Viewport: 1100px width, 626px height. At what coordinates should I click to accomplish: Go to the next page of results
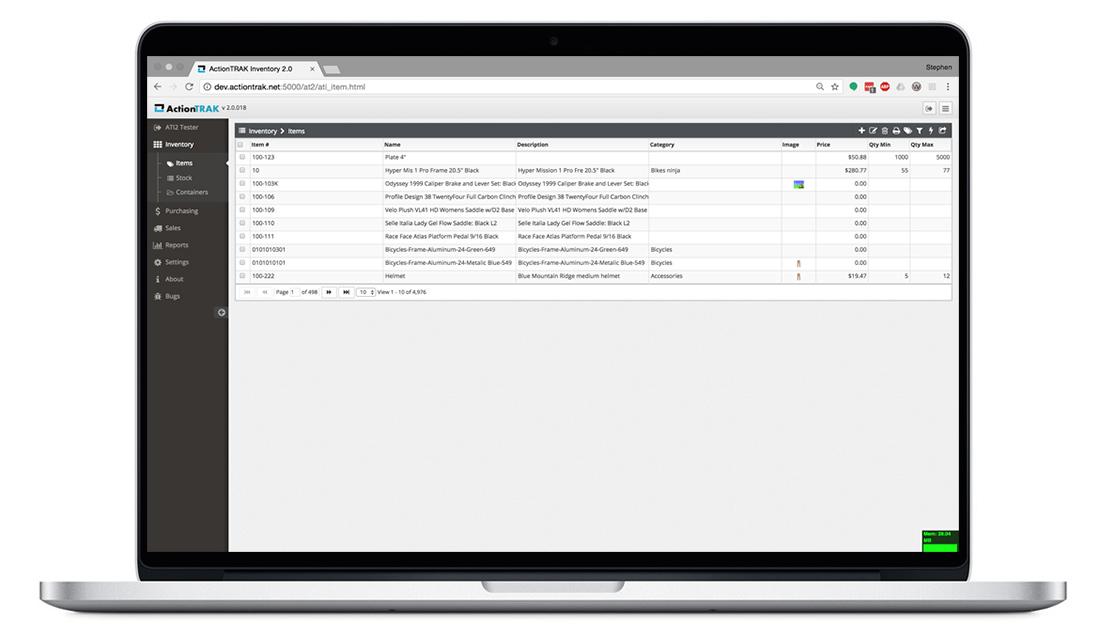[329, 292]
